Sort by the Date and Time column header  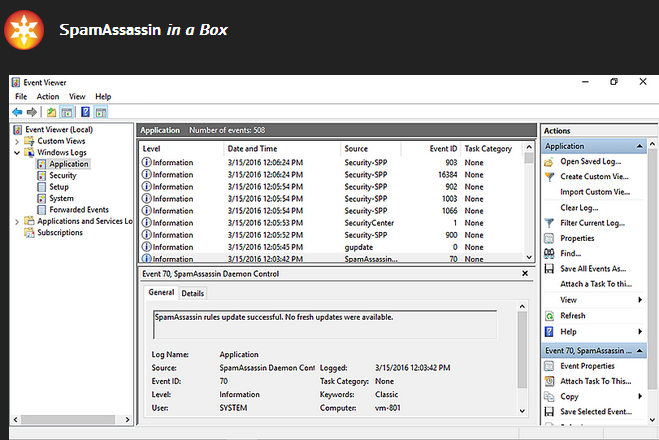[282, 149]
